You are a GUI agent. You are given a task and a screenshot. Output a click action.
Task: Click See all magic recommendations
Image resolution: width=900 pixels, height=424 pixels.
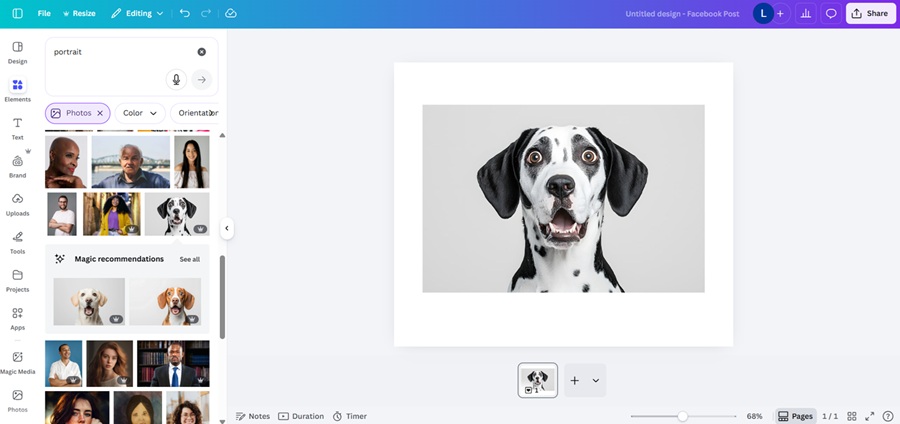[x=189, y=259]
